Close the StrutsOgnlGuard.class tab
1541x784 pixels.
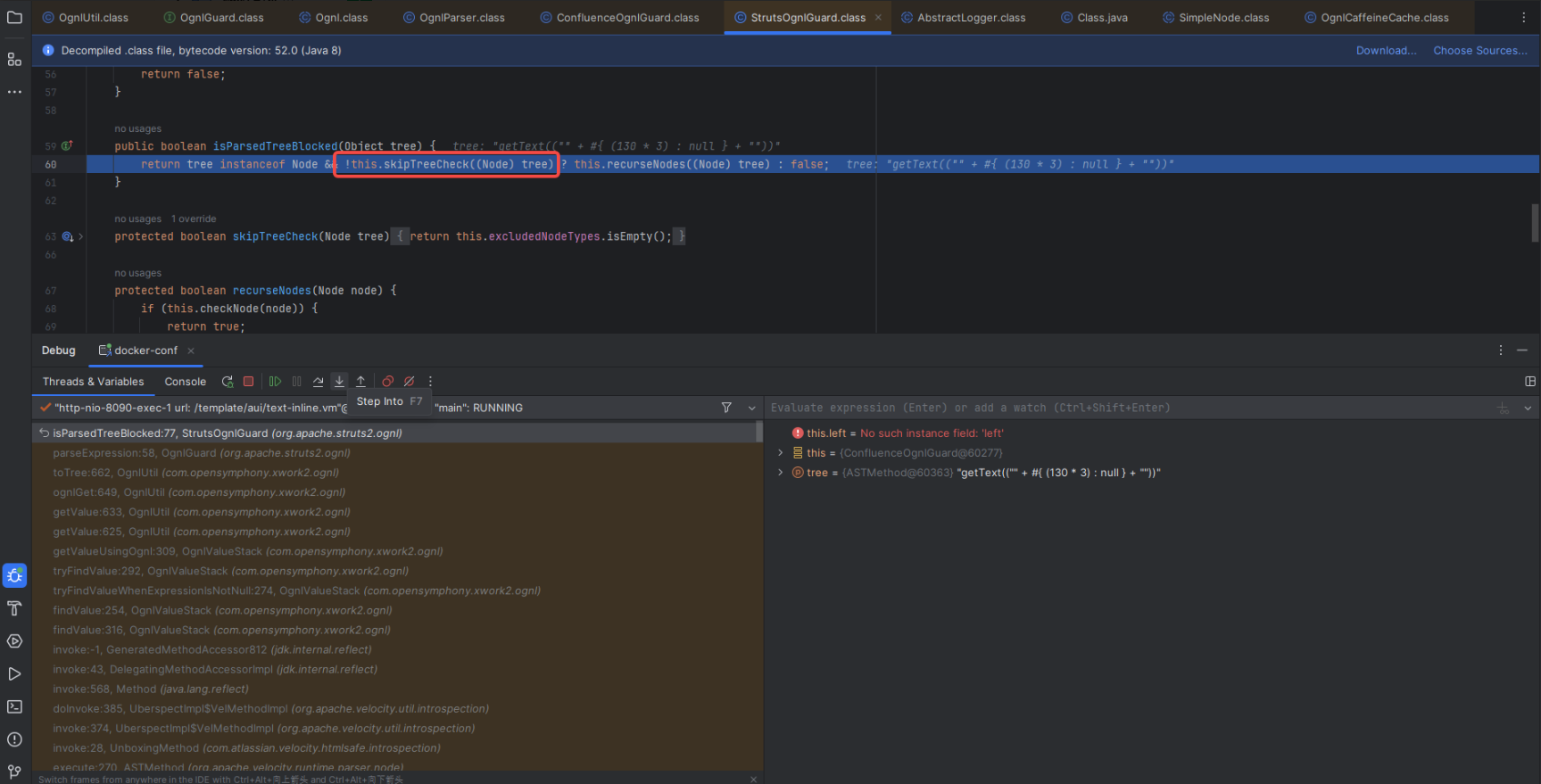click(878, 17)
